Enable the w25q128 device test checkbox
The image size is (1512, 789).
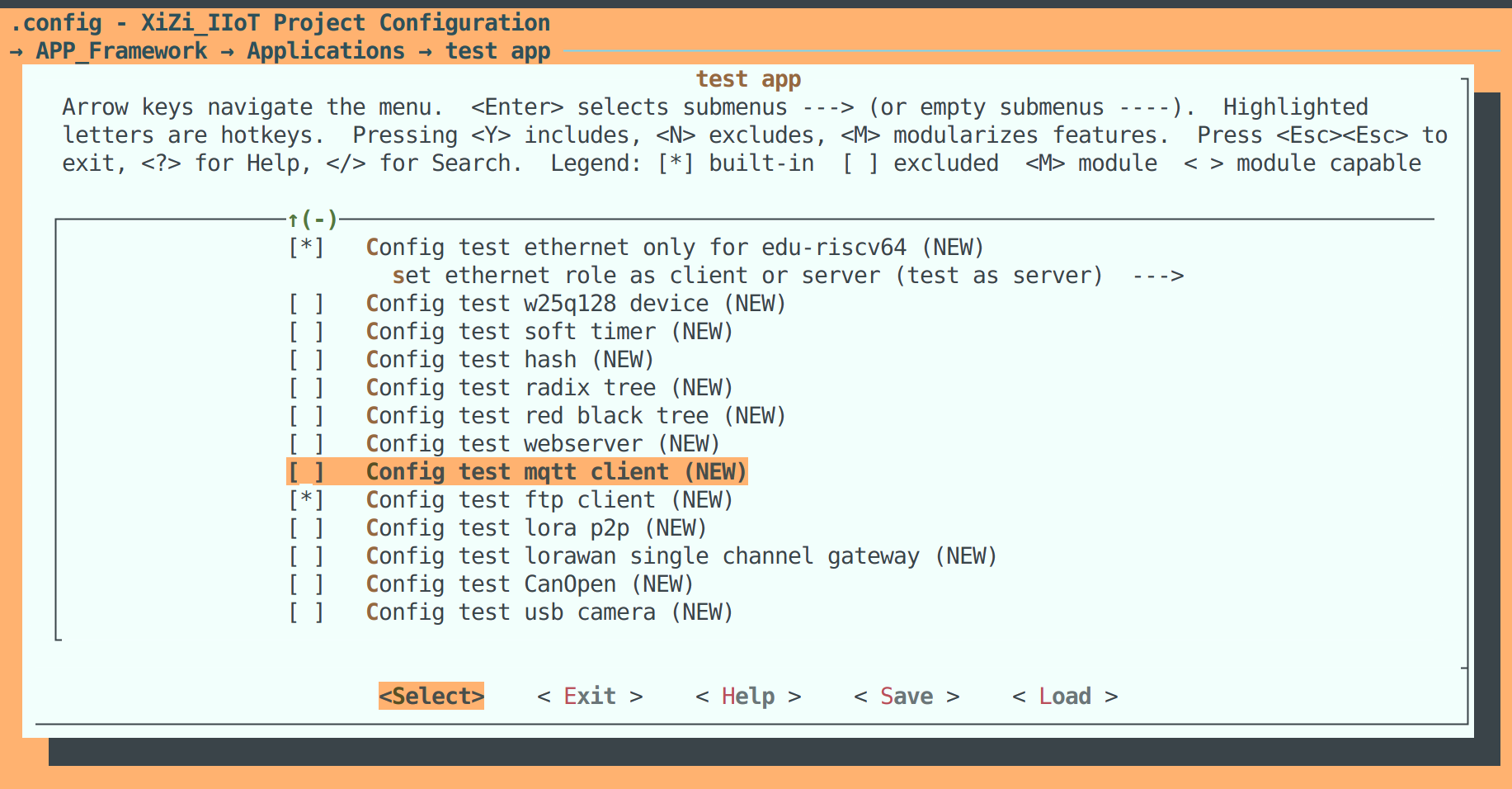click(x=306, y=304)
